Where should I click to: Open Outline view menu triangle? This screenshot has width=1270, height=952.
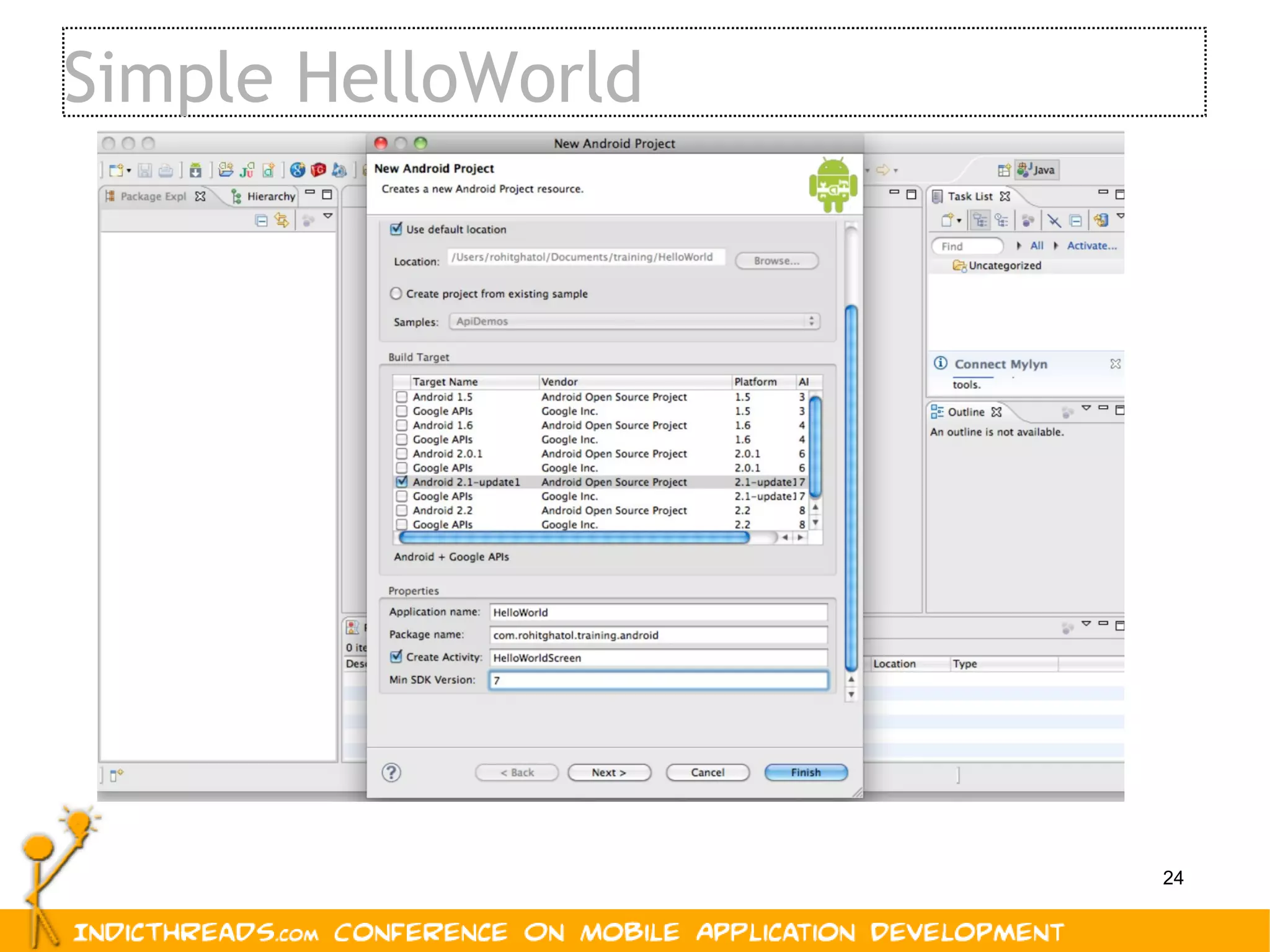pyautogui.click(x=1086, y=408)
